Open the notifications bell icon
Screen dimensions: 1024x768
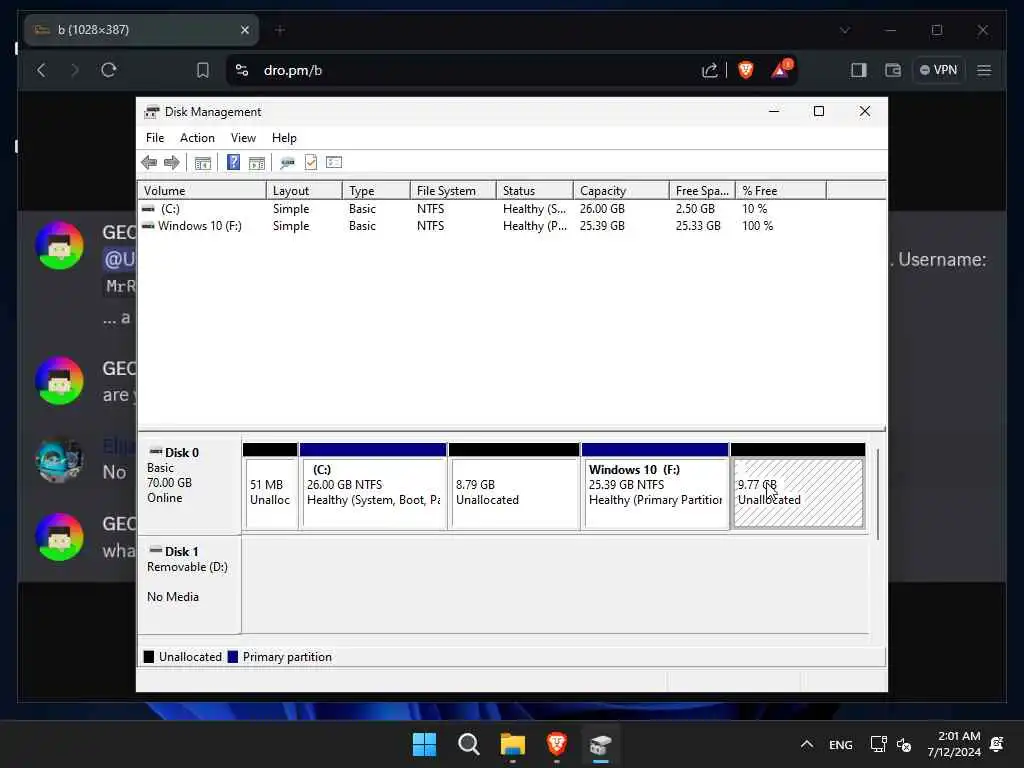(x=997, y=744)
